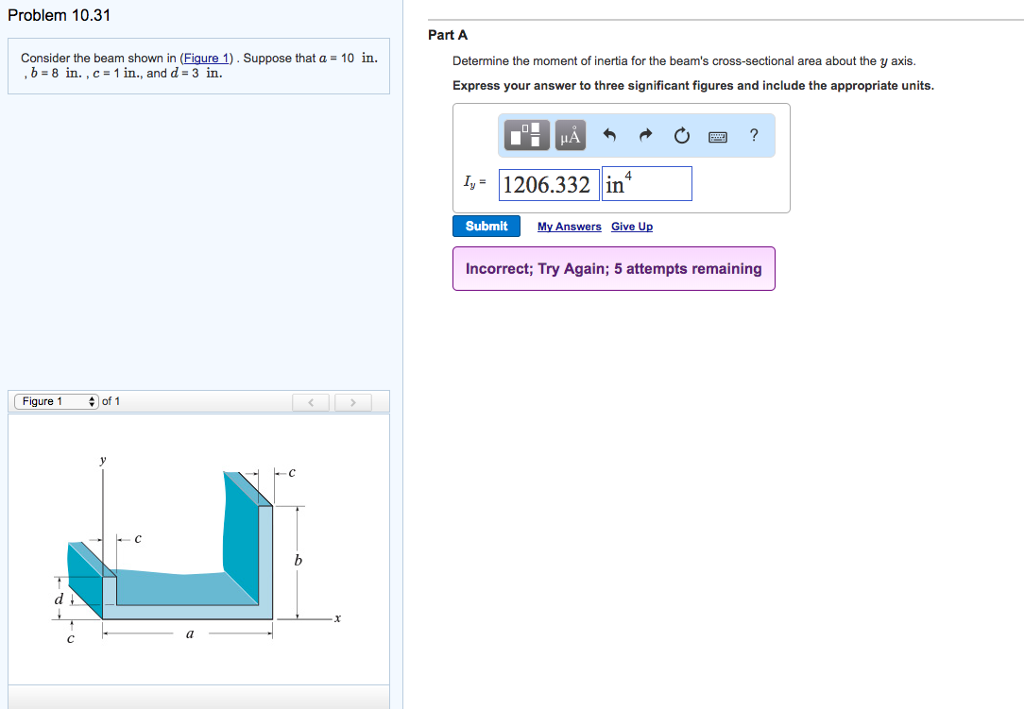Open the equation template editor icon
1024x709 pixels.
click(527, 135)
